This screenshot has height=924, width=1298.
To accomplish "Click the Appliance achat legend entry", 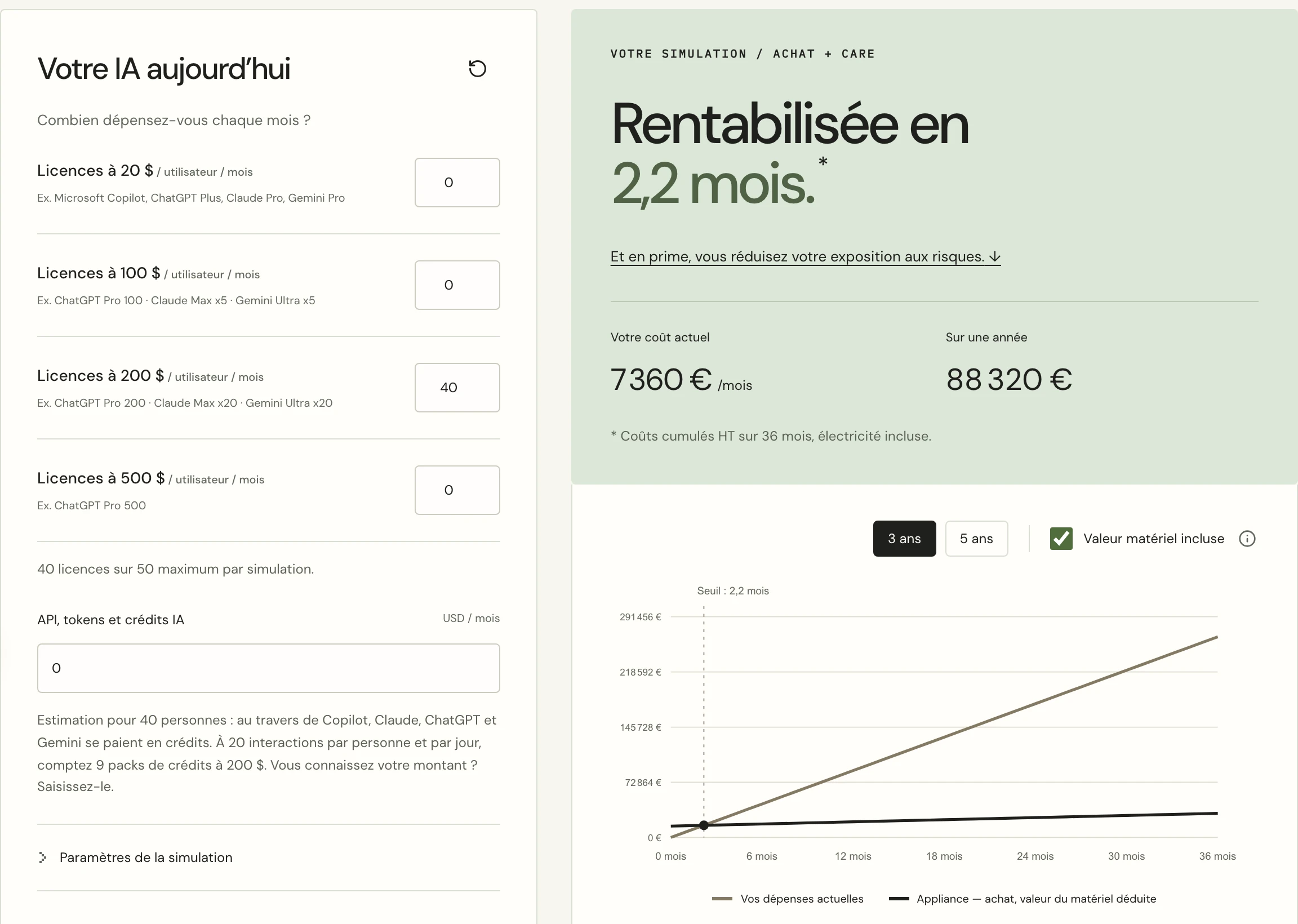I will (x=1022, y=899).
